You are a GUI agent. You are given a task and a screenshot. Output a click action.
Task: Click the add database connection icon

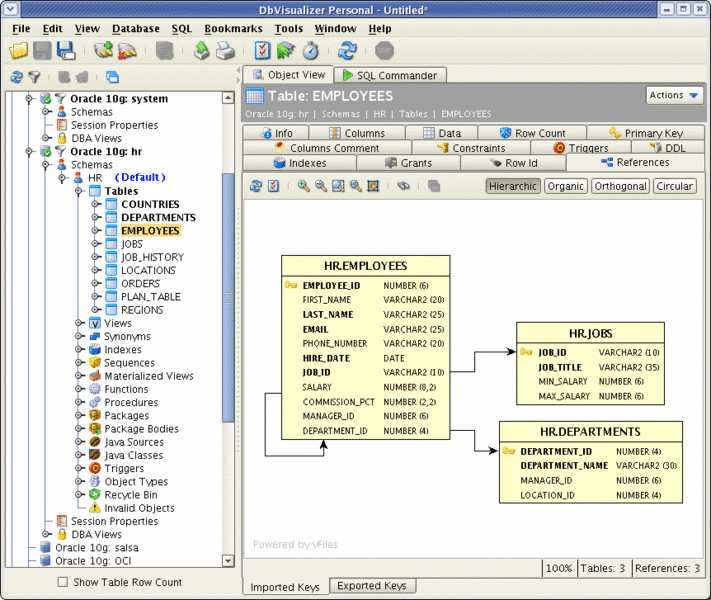(x=103, y=51)
